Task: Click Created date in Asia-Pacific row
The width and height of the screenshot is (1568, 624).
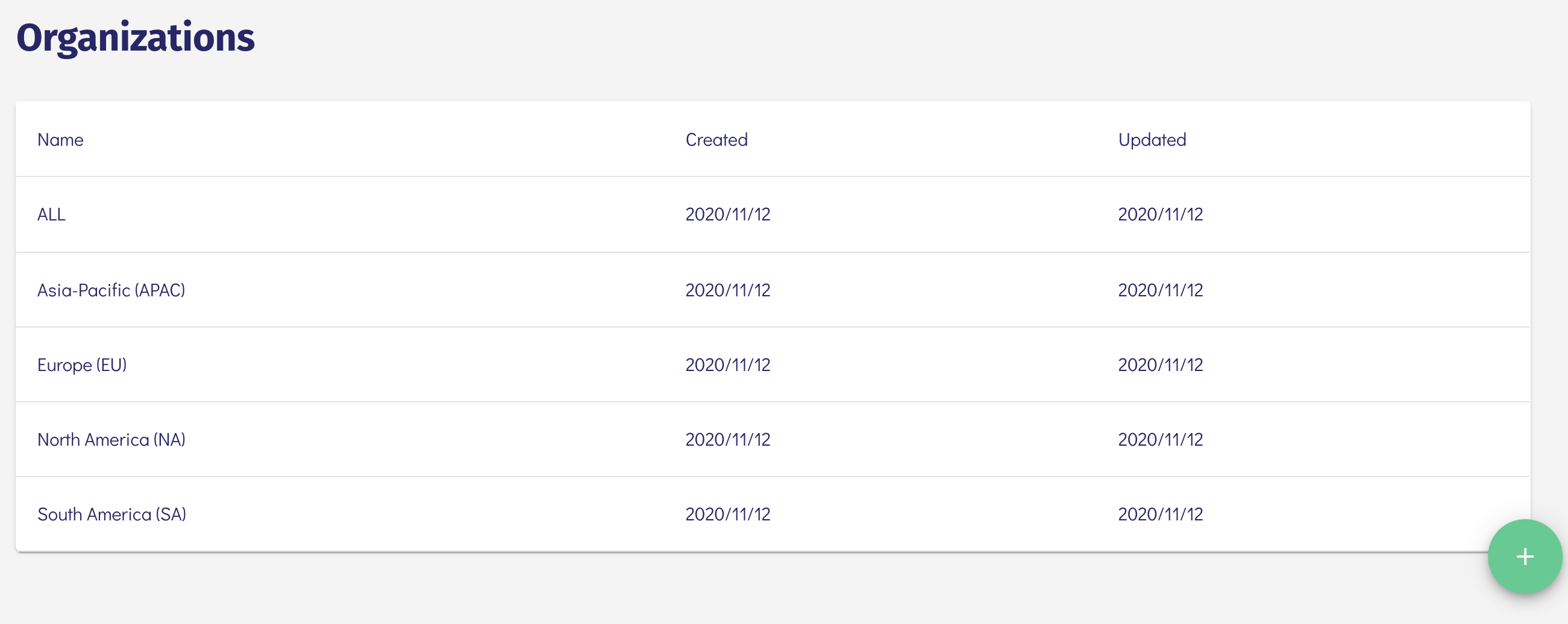Action: pos(727,290)
